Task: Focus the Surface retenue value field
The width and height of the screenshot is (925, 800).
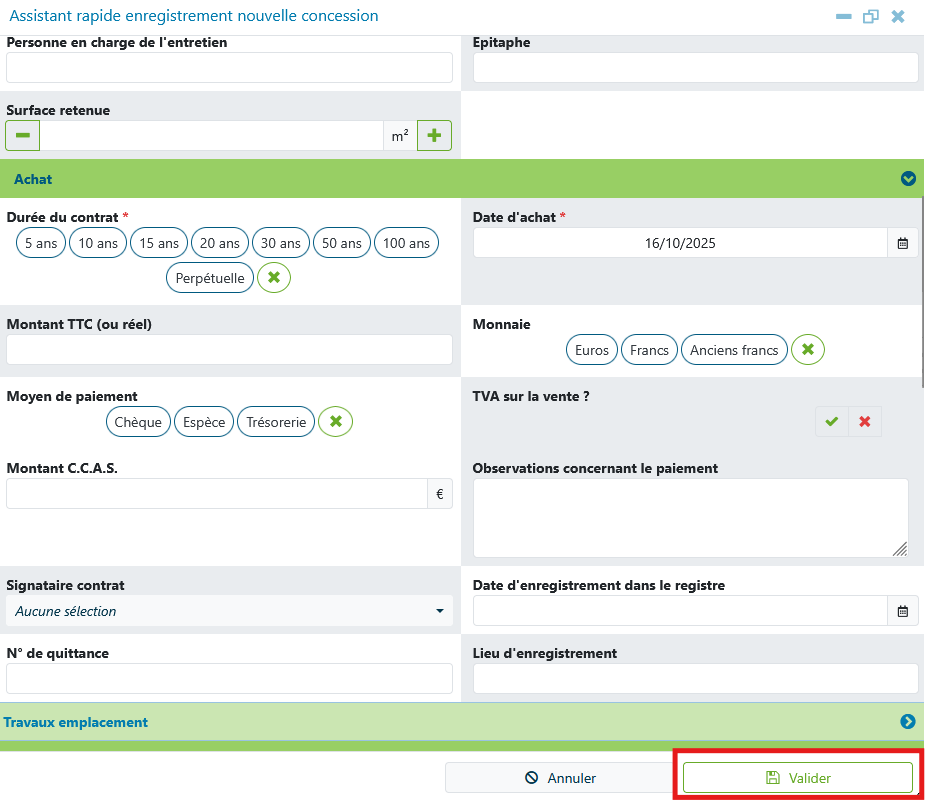Action: click(x=211, y=135)
